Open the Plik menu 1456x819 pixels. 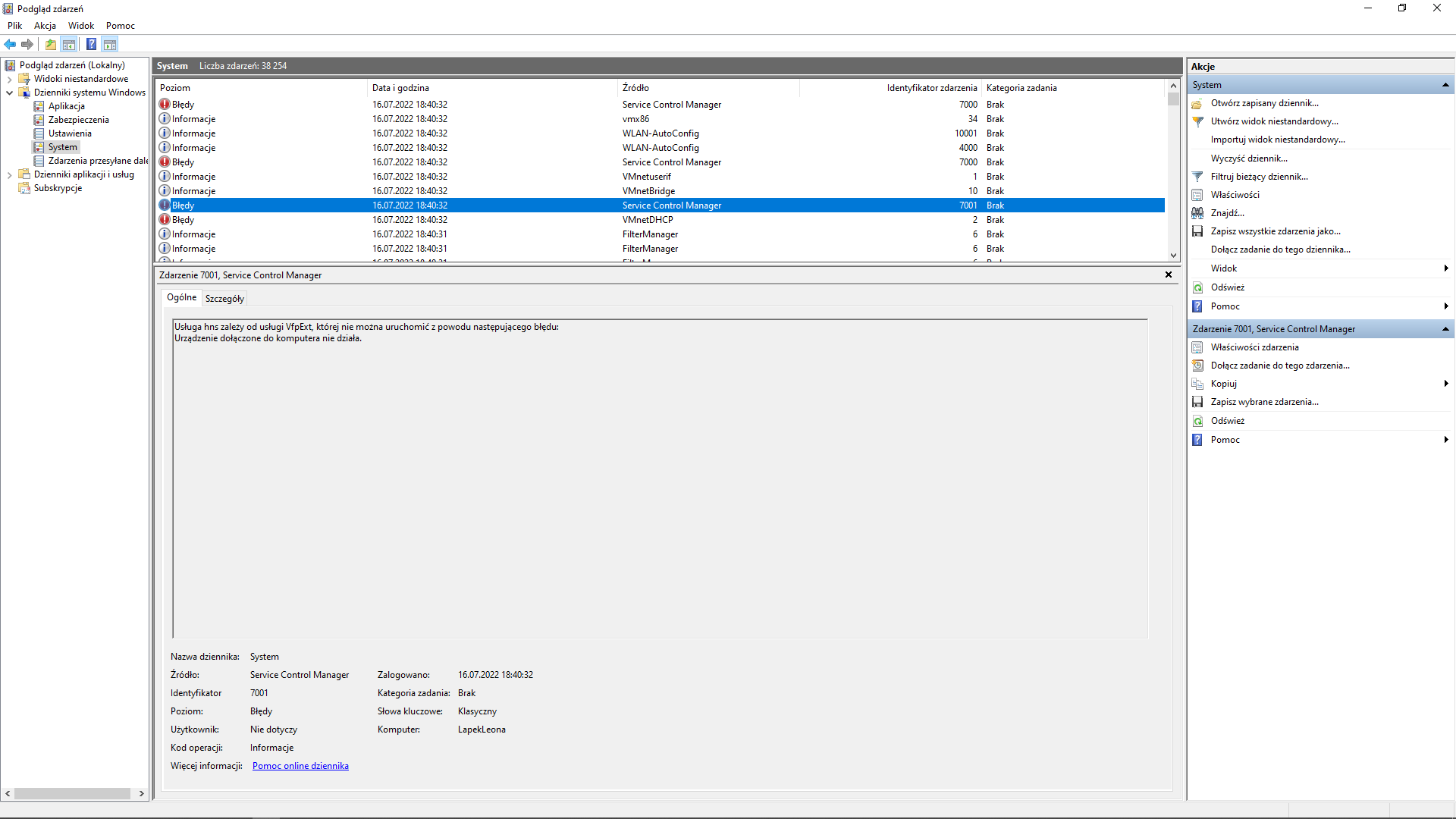[x=14, y=26]
